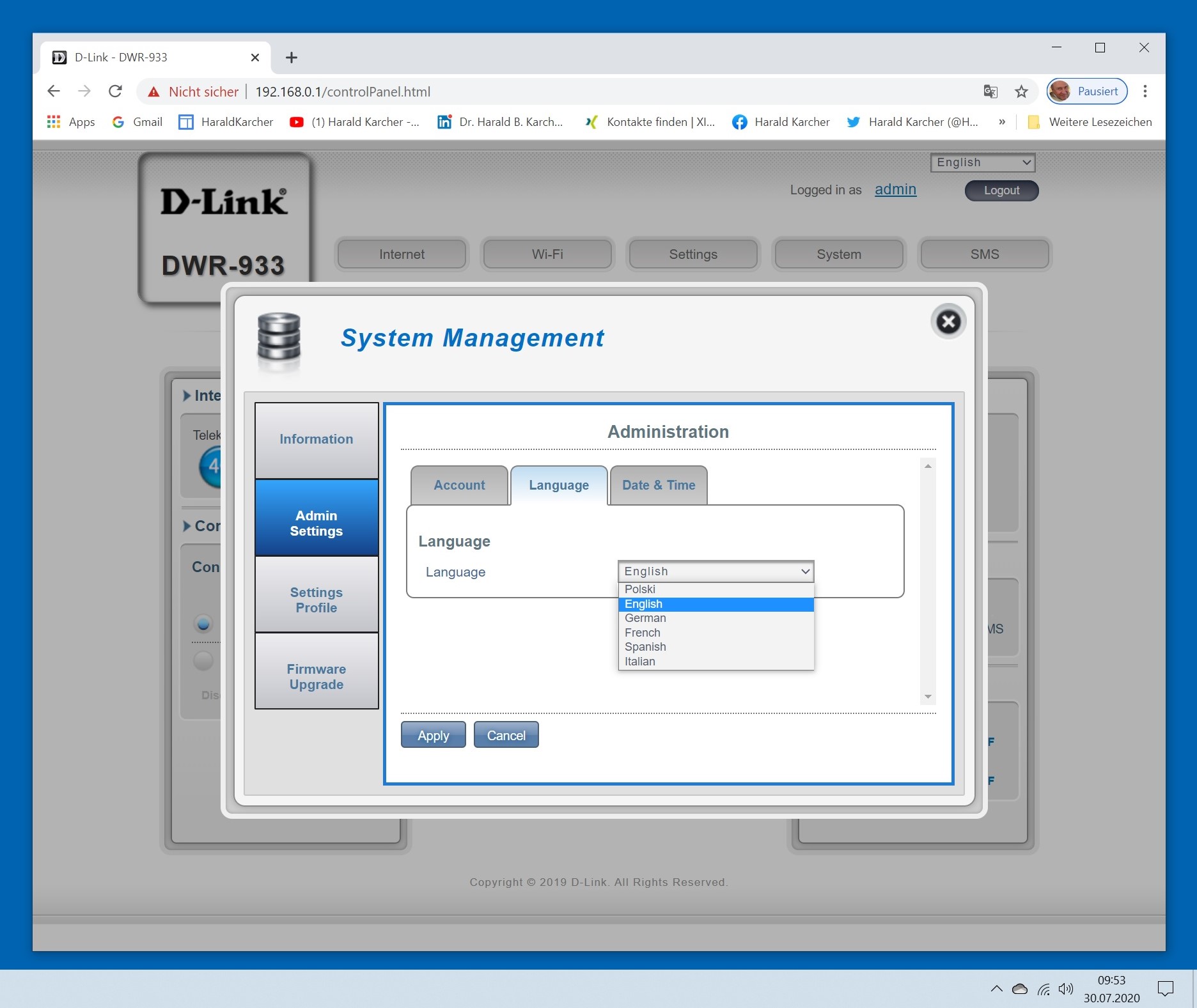Open the Wi-Fi main menu
This screenshot has height=1008, width=1197.
click(547, 254)
